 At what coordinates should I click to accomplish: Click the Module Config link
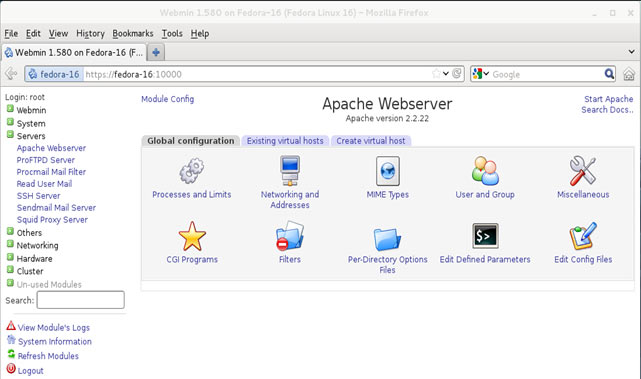[168, 99]
